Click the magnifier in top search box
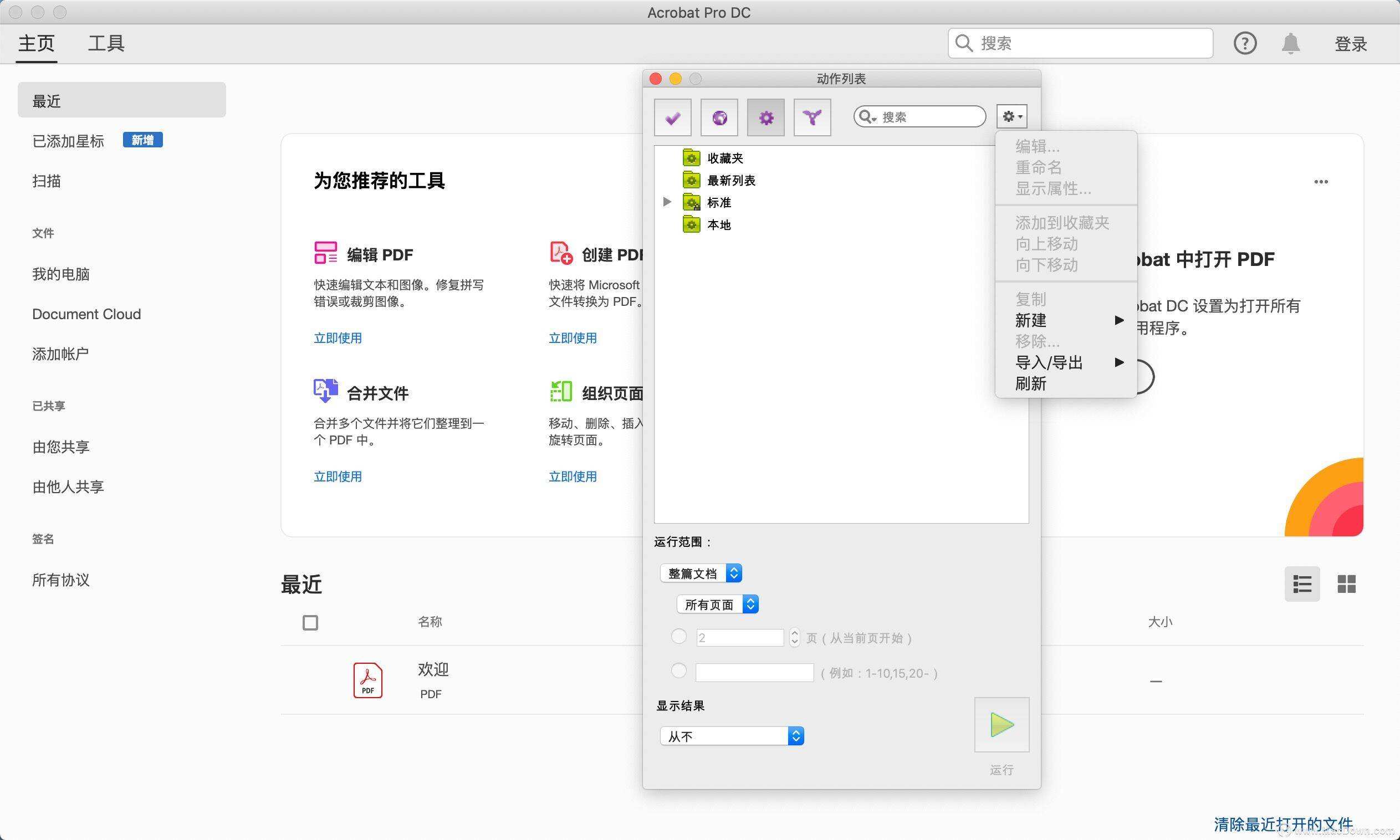Image resolution: width=1400 pixels, height=840 pixels. tap(963, 43)
